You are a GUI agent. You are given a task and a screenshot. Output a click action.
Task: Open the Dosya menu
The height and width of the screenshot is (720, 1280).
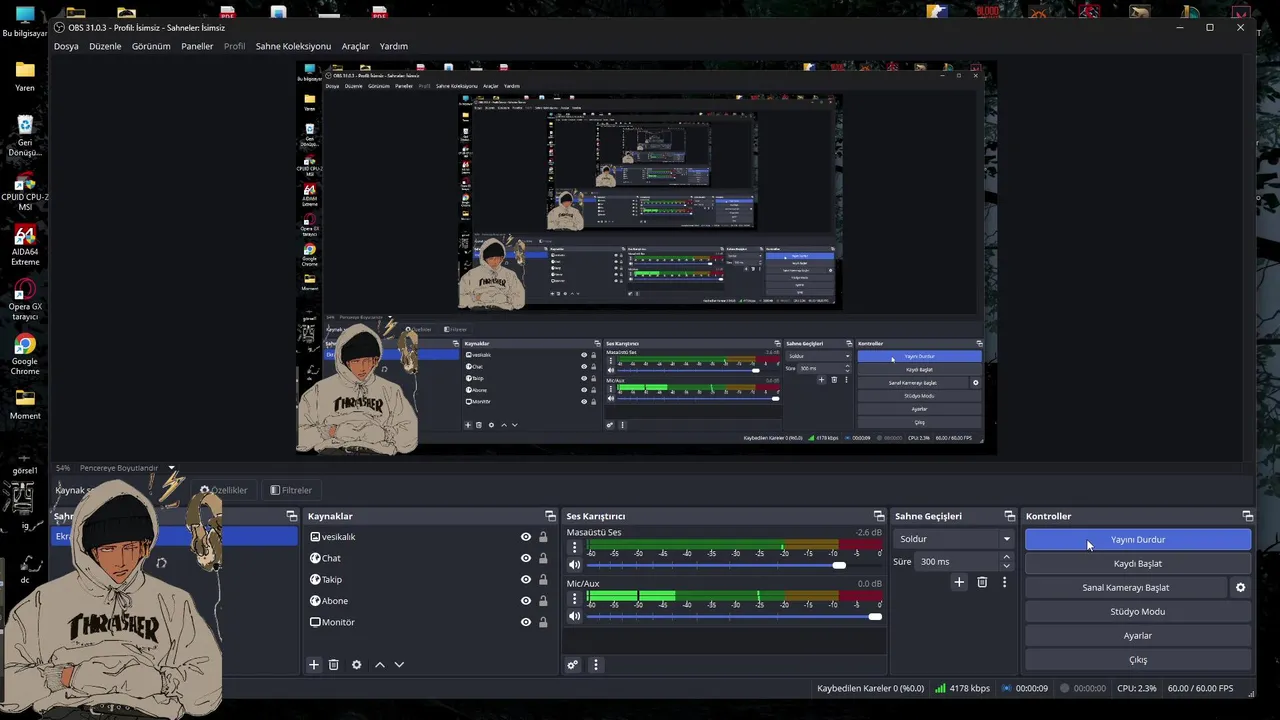(66, 46)
